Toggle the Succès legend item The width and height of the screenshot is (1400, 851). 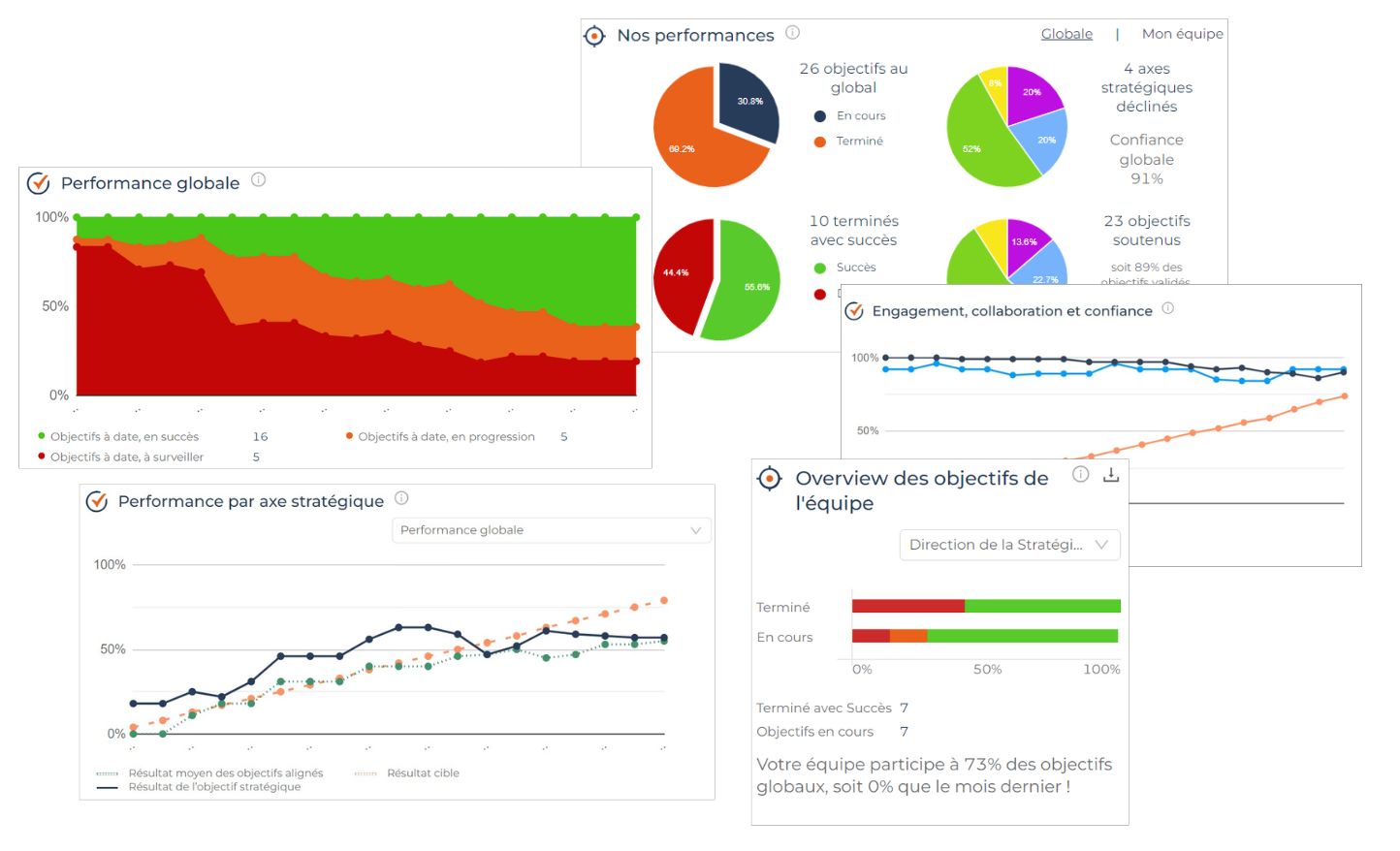pyautogui.click(x=844, y=268)
